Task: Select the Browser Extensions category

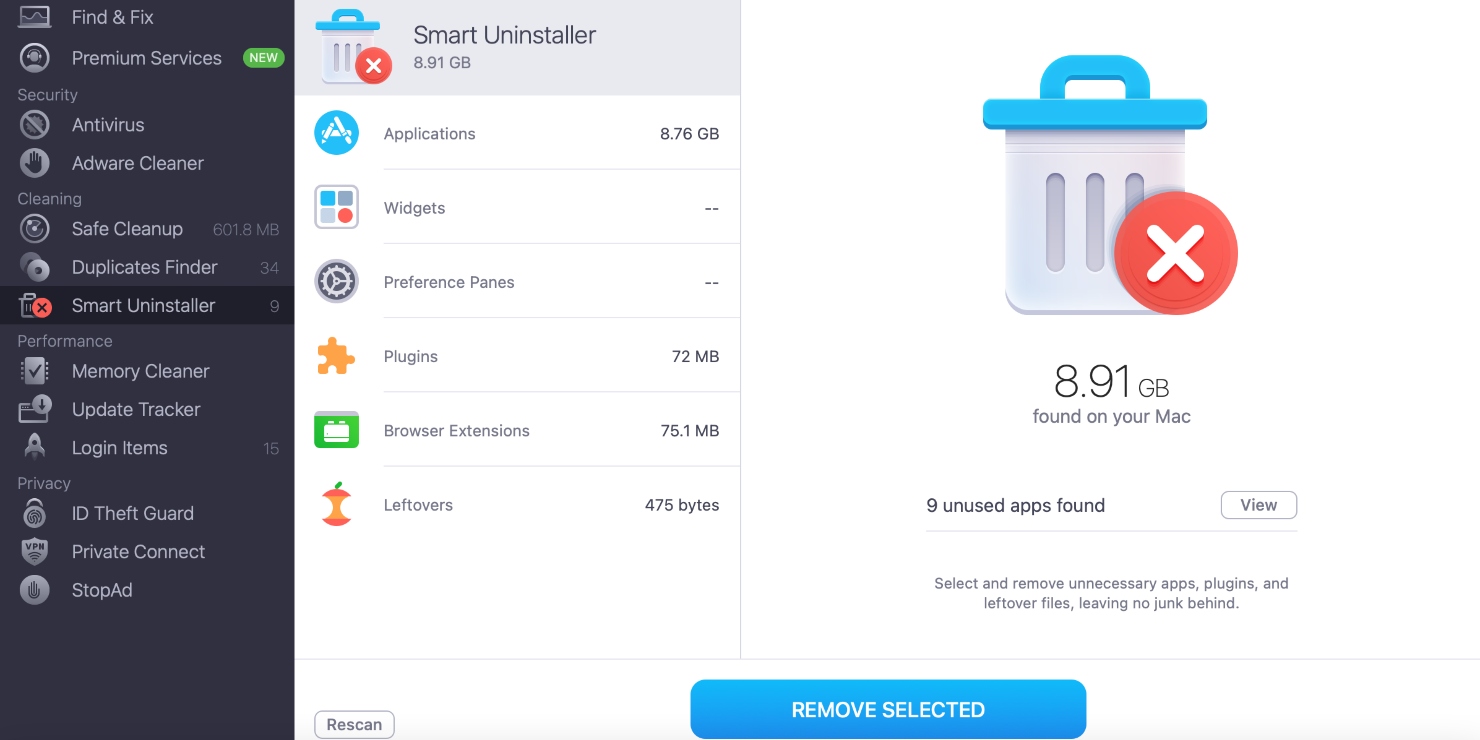Action: [x=517, y=430]
